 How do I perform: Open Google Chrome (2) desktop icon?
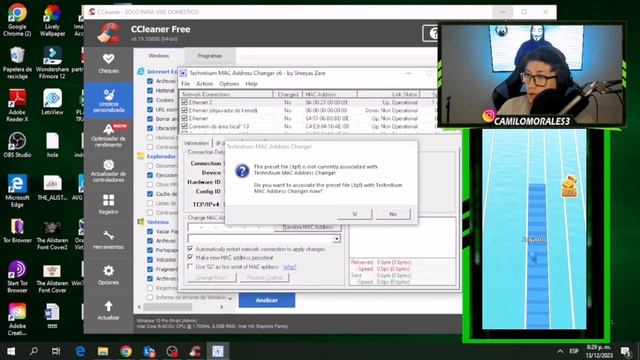click(x=17, y=20)
